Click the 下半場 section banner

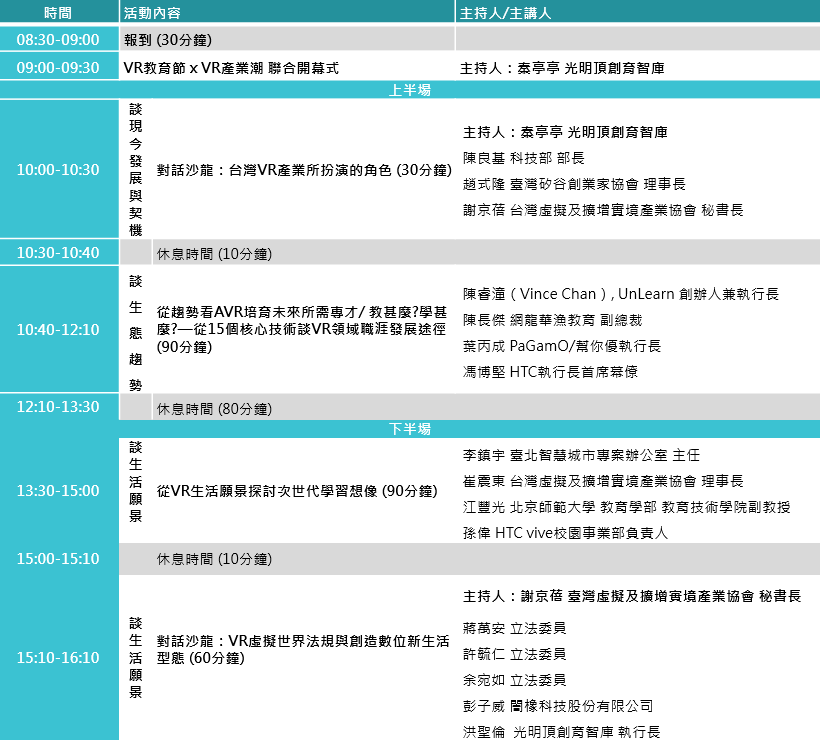[x=409, y=429]
